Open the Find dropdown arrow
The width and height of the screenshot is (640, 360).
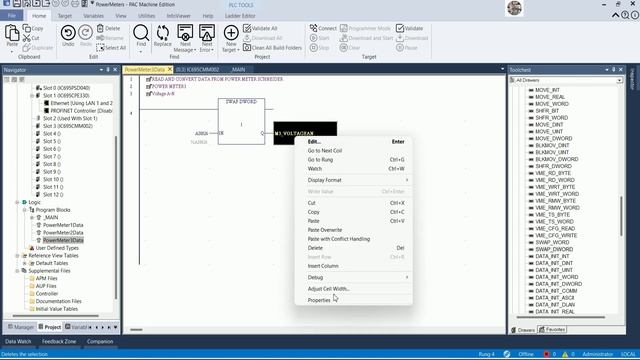(141, 52)
